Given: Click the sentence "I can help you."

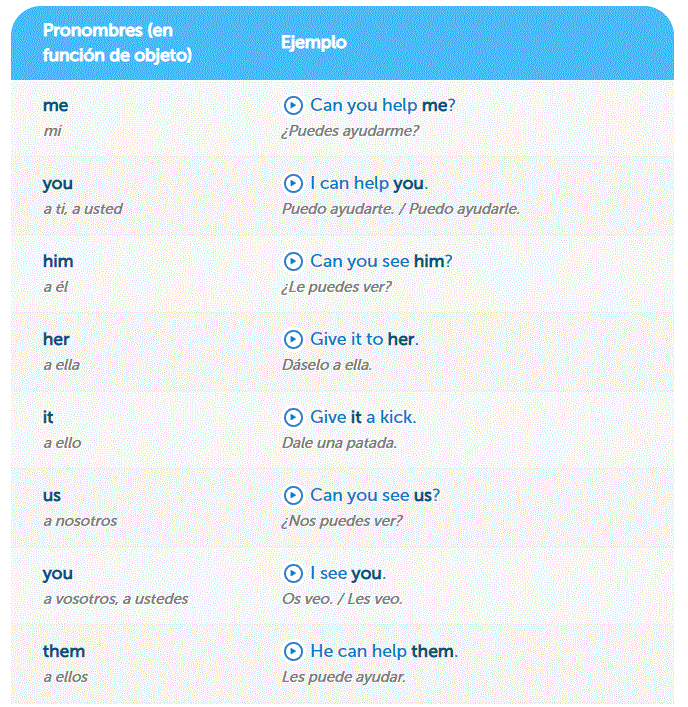Looking at the screenshot, I should 369,183.
